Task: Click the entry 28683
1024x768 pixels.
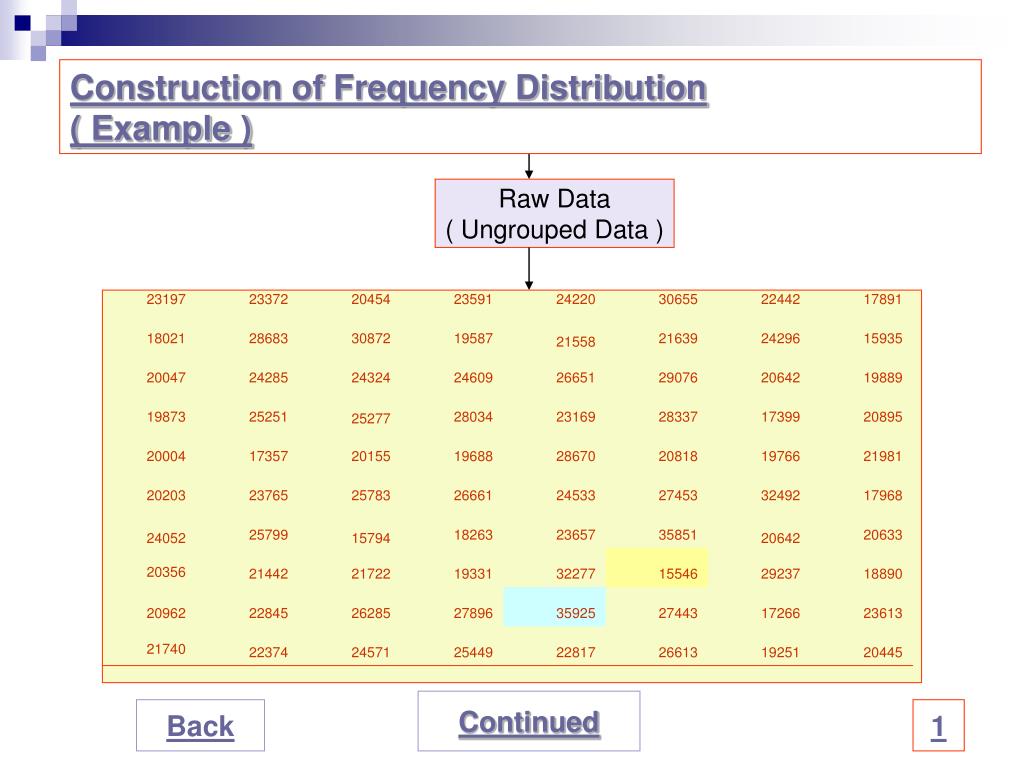Action: [268, 338]
